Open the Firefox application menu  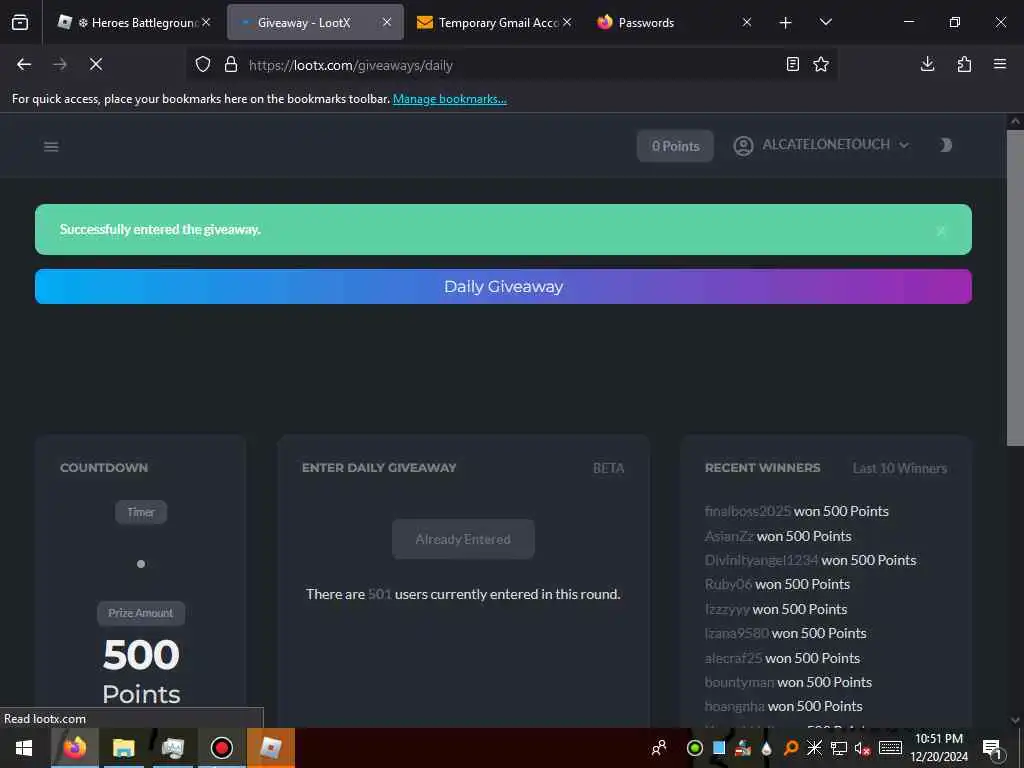[x=1000, y=64]
